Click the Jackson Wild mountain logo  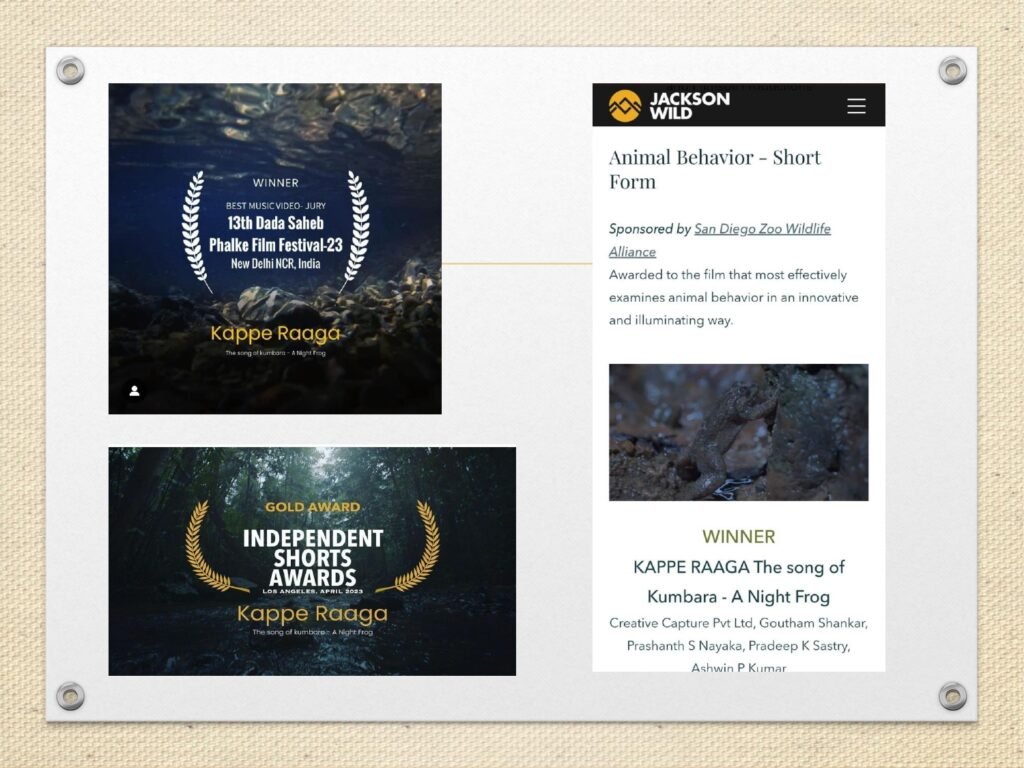click(625, 106)
